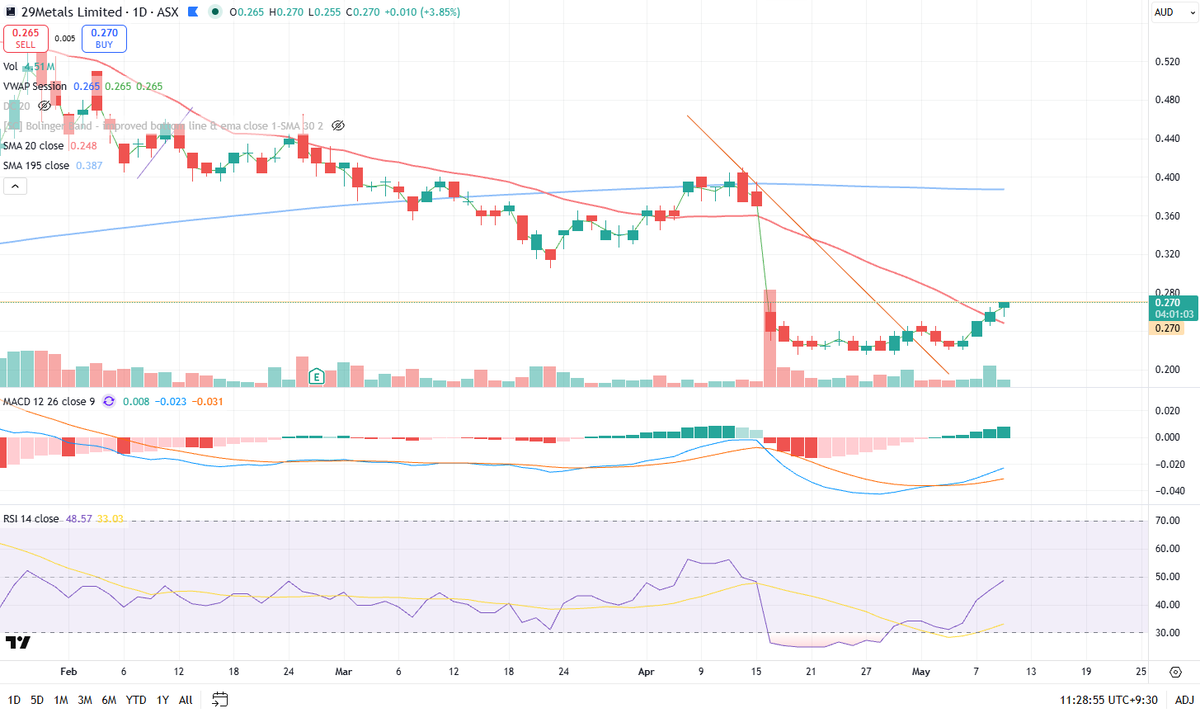Select the 1M time range

[x=62, y=699]
